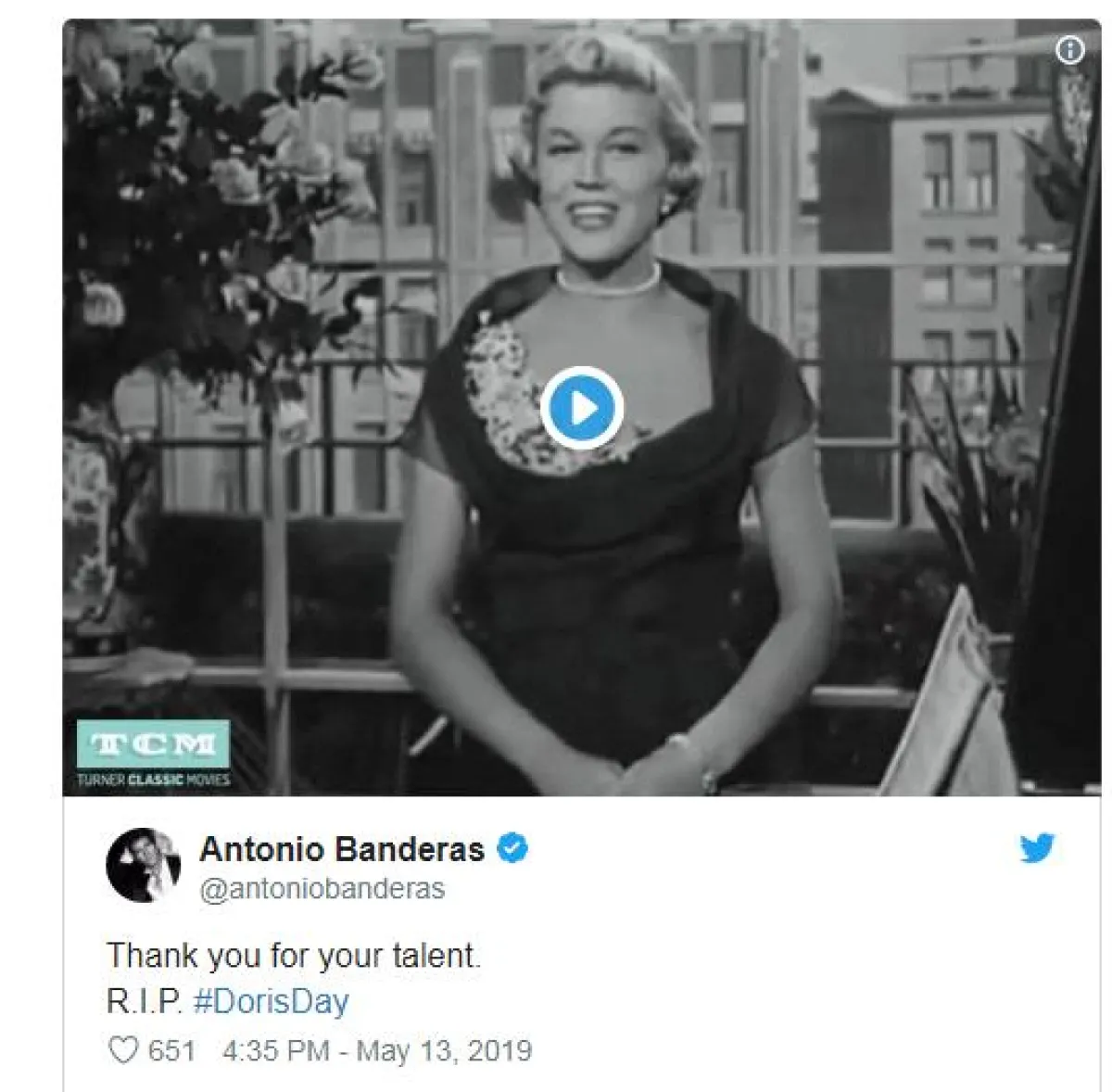Open Antonio Banderas's profile avatar
1112x1092 pixels.
pyautogui.click(x=143, y=865)
